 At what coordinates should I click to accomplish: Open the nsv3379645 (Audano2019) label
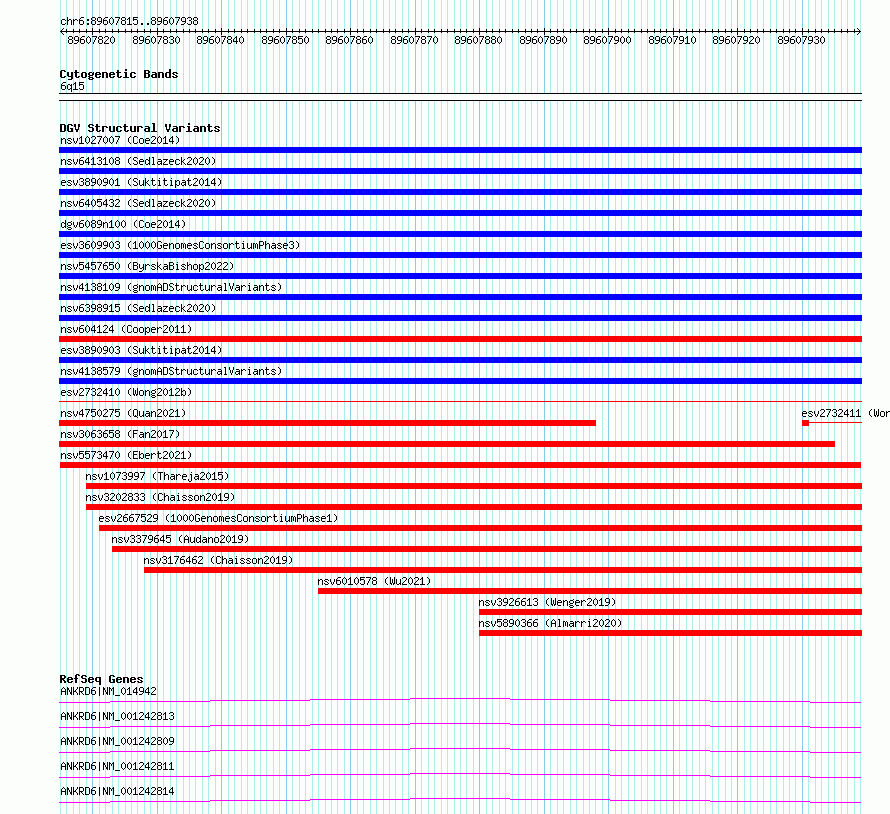click(180, 539)
